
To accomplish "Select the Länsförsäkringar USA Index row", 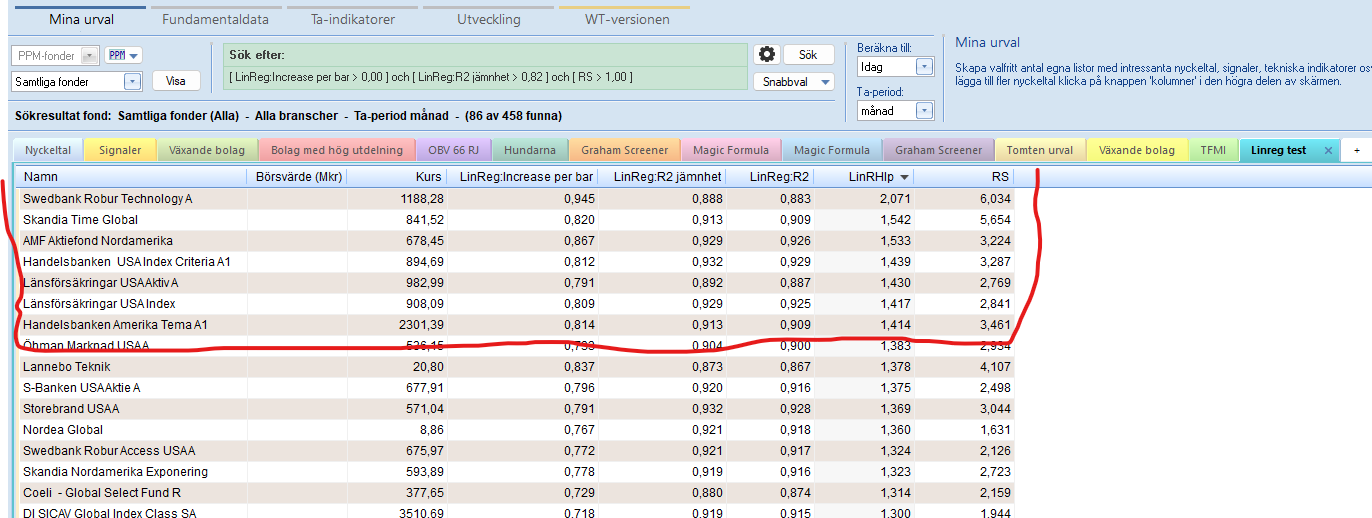I will [x=516, y=304].
